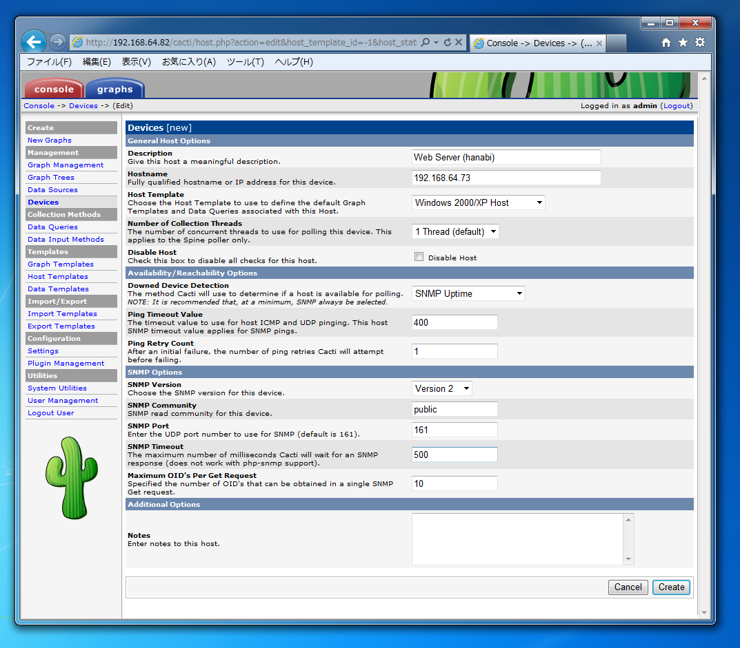This screenshot has height=648, width=740.
Task: Click Logout User in sidebar
Action: [50, 413]
